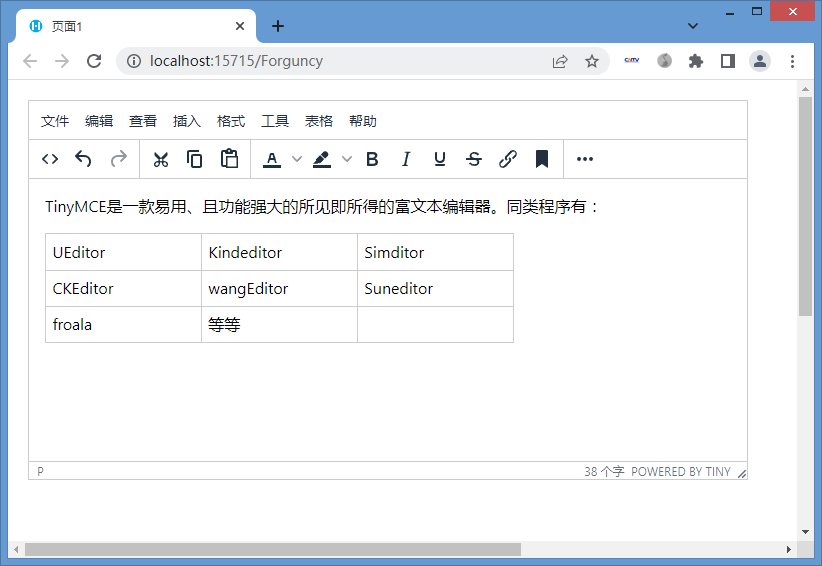The image size is (822, 566).
Task: Open the tab search chevron
Action: [x=693, y=26]
